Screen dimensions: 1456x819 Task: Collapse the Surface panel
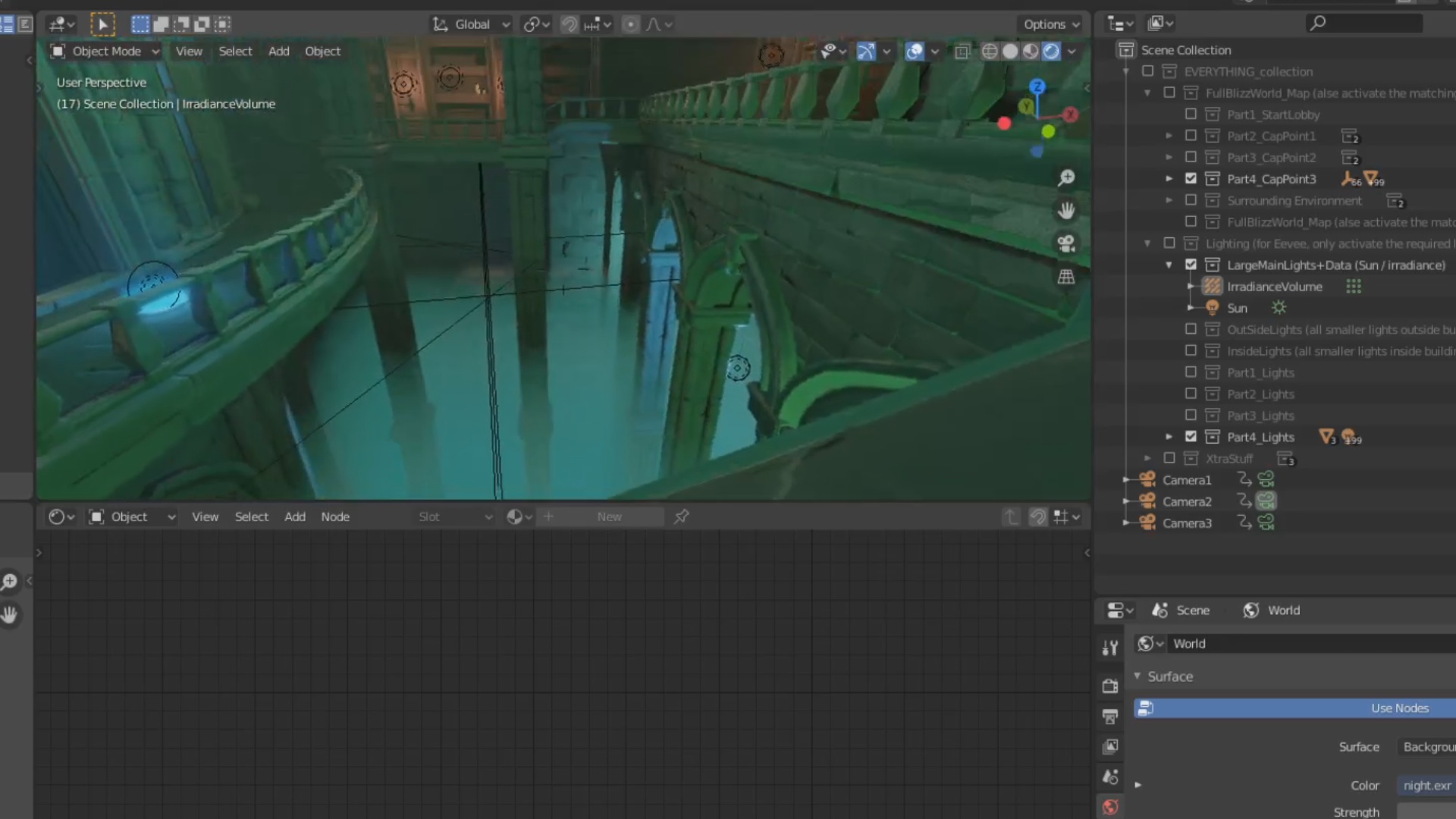click(x=1137, y=676)
